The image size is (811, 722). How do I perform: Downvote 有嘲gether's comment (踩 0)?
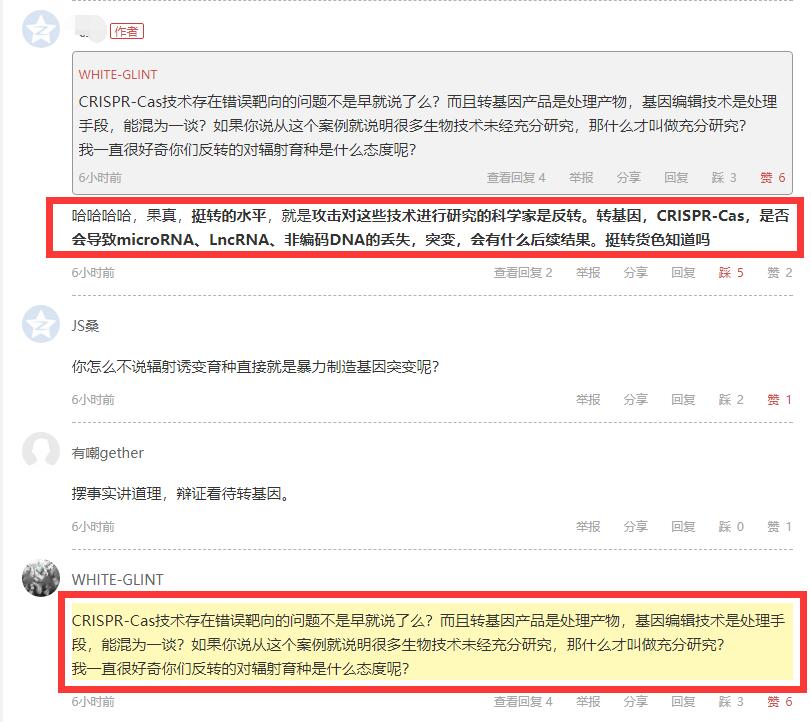731,527
